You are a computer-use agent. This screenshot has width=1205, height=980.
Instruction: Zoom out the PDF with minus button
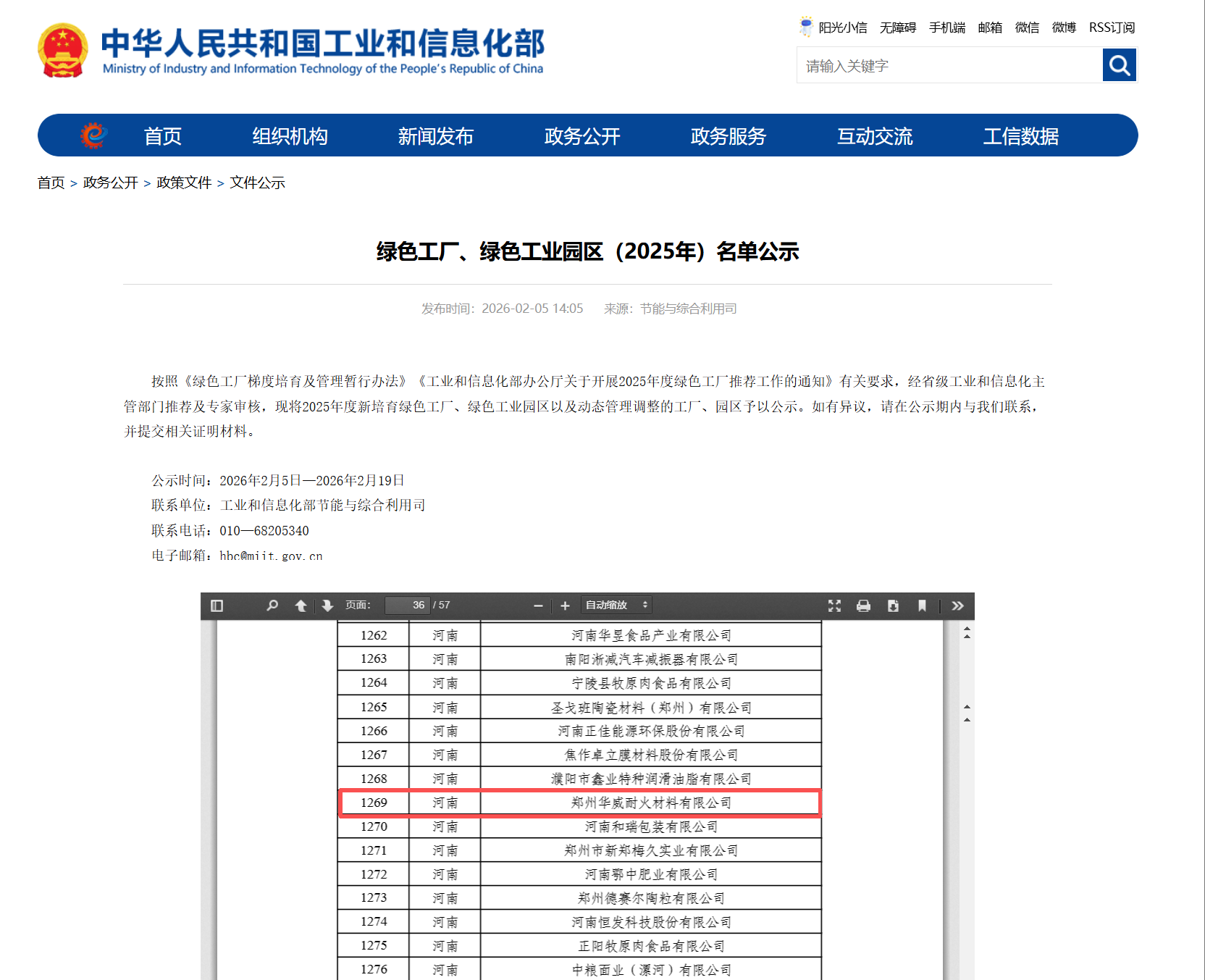point(538,606)
